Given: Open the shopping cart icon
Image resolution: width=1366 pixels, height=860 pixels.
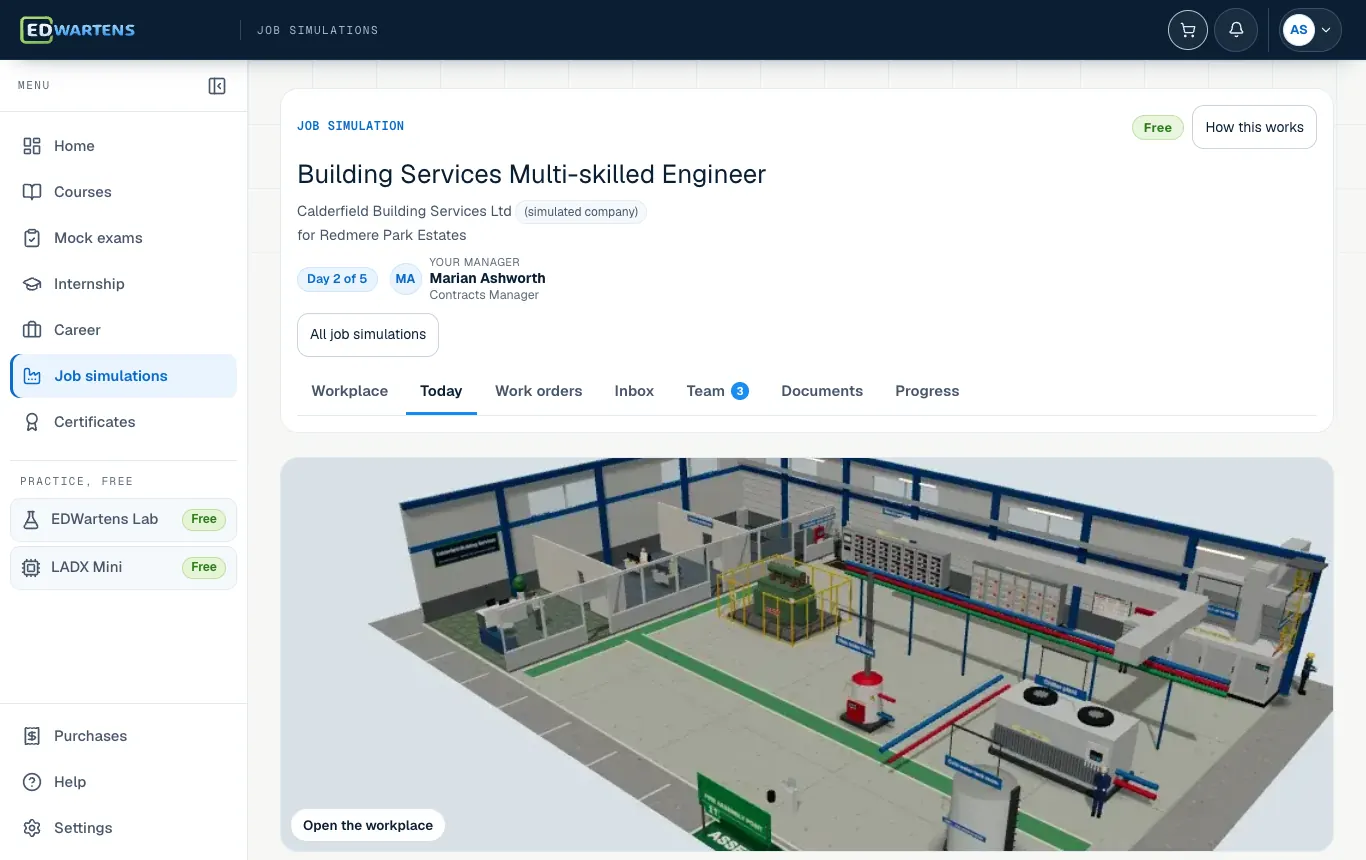Looking at the screenshot, I should [x=1188, y=30].
